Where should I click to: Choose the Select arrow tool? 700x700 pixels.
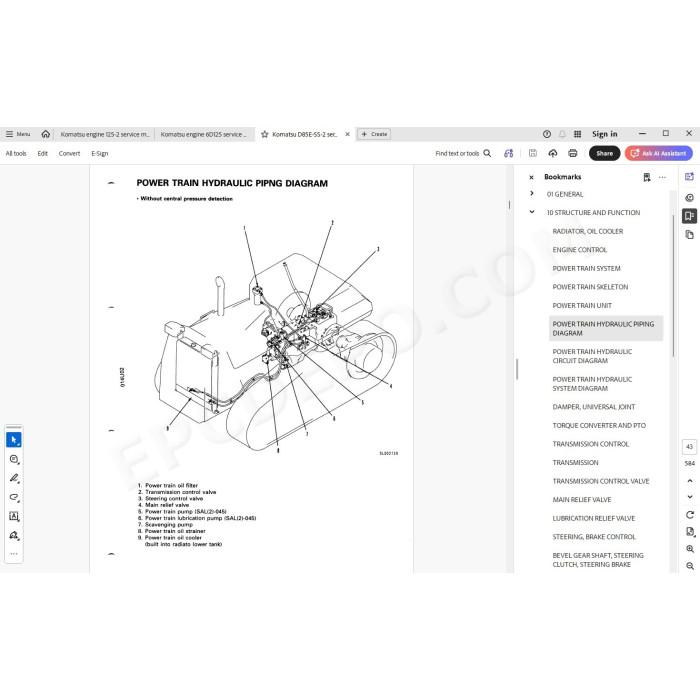click(x=14, y=440)
